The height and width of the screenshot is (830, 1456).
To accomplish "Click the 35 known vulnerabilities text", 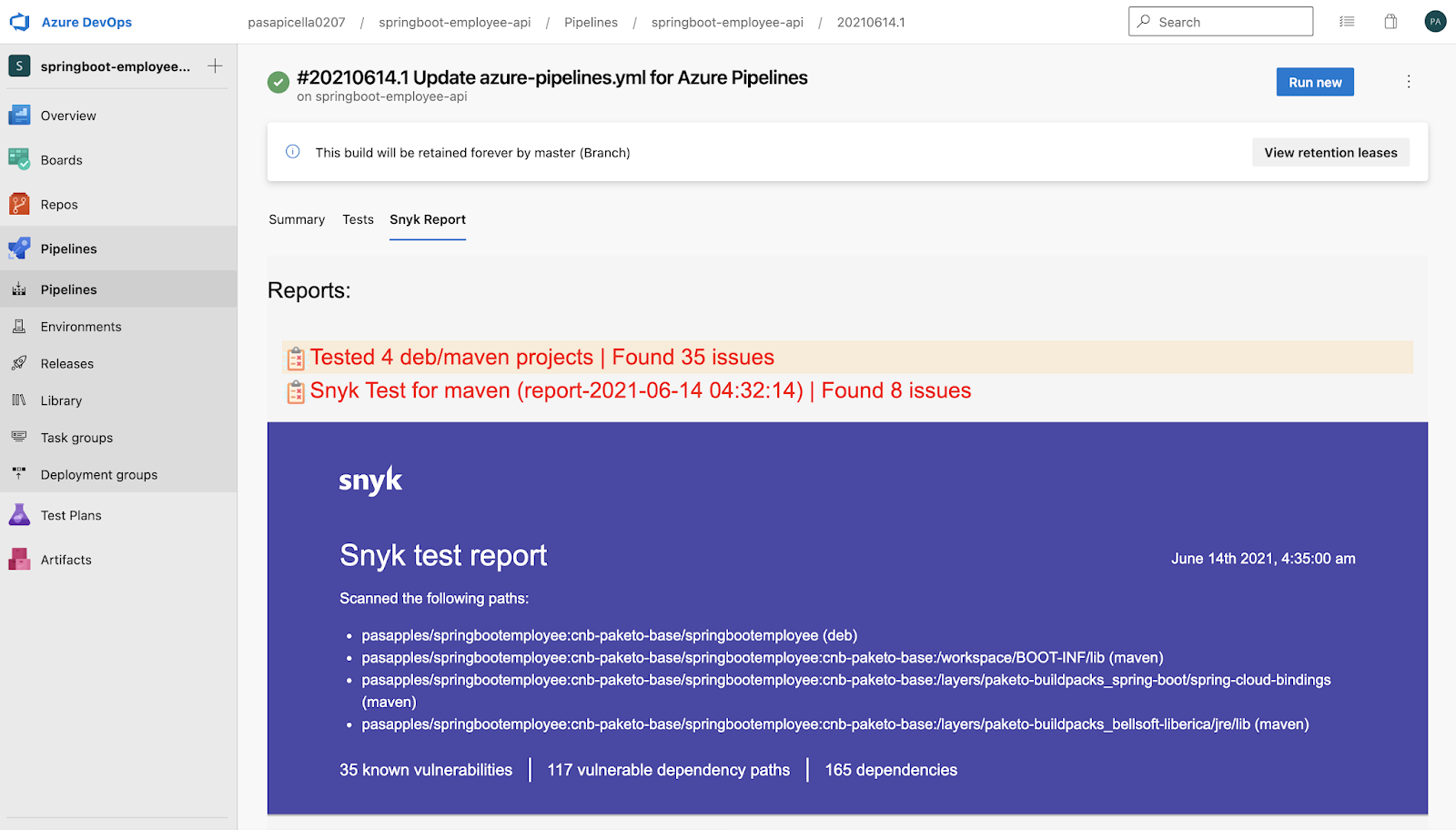I will (x=426, y=770).
